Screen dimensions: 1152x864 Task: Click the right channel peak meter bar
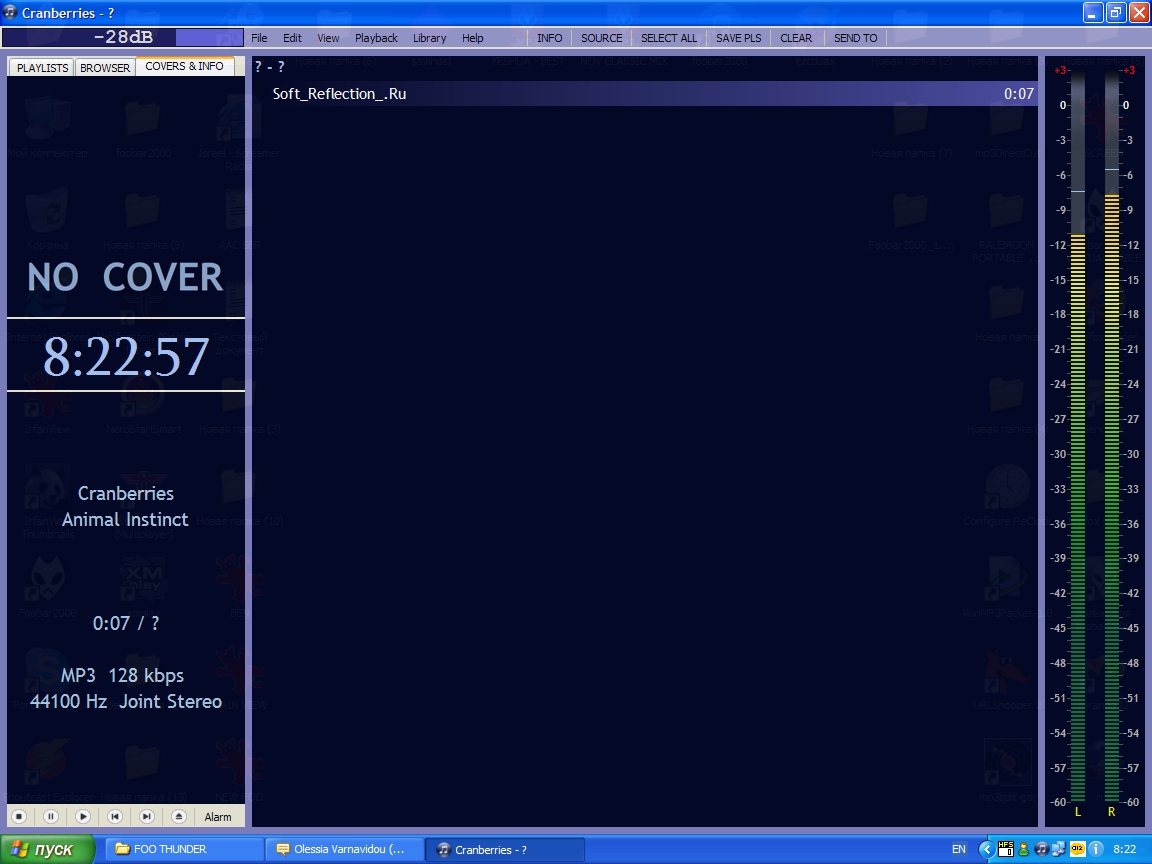click(x=1112, y=436)
